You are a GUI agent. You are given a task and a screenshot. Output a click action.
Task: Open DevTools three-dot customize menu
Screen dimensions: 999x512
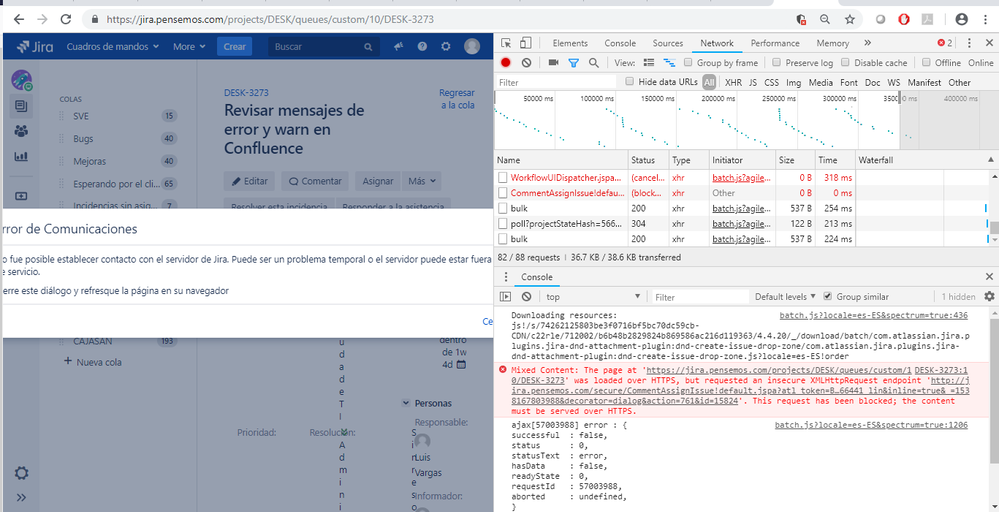pyautogui.click(x=969, y=43)
